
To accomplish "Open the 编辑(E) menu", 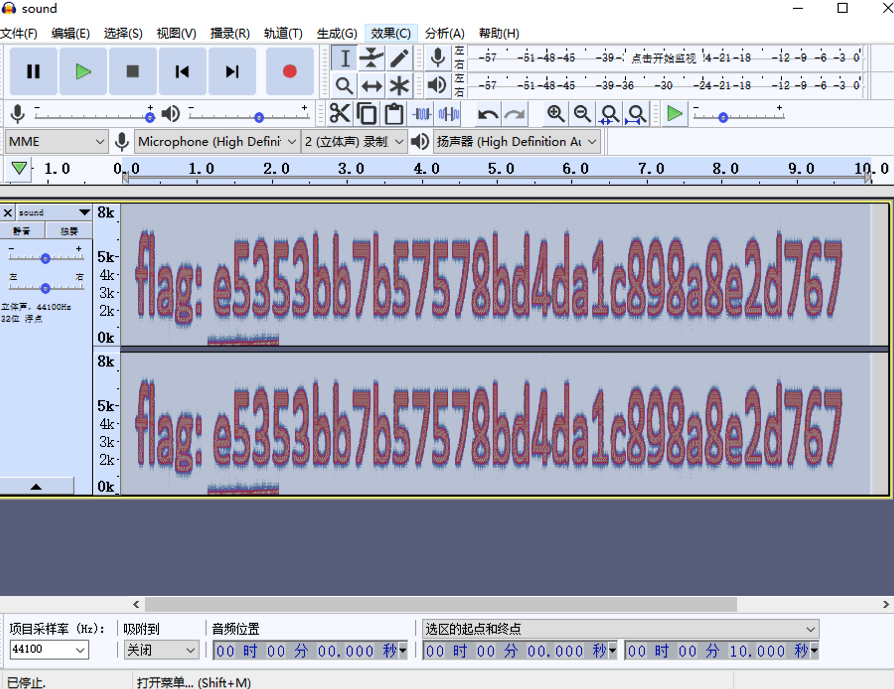I will pos(70,34).
